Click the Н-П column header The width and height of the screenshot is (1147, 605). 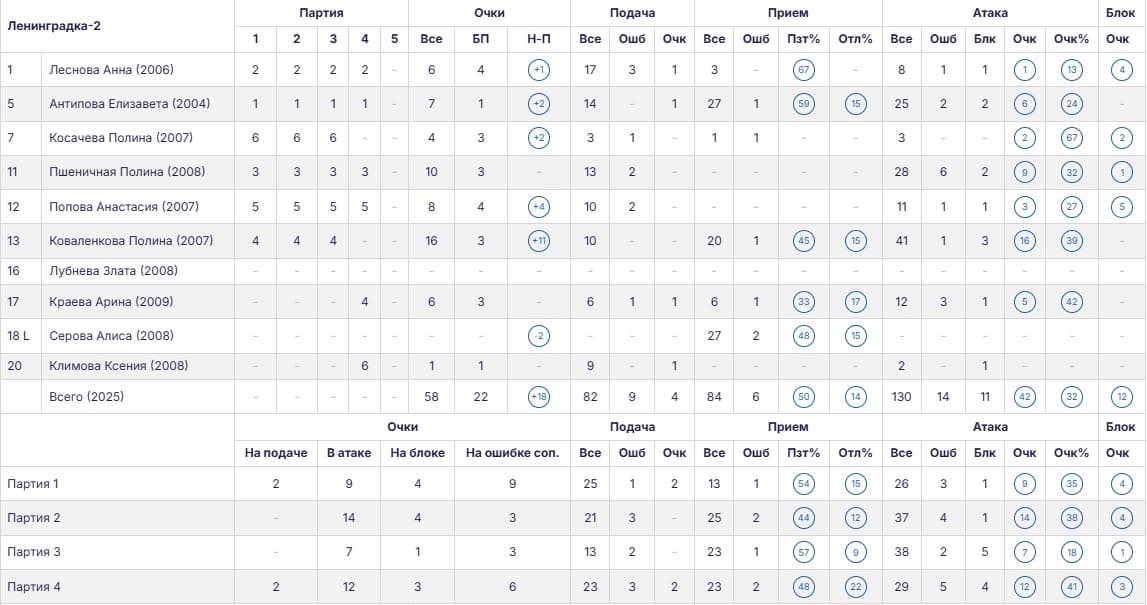click(x=538, y=39)
